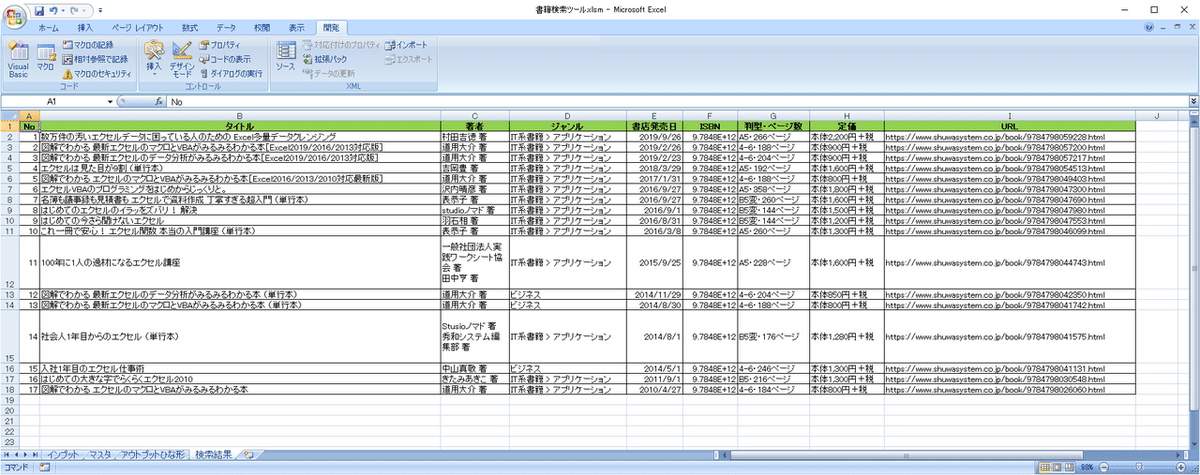
Task: Open the Visual Basic editor
Action: (18, 58)
